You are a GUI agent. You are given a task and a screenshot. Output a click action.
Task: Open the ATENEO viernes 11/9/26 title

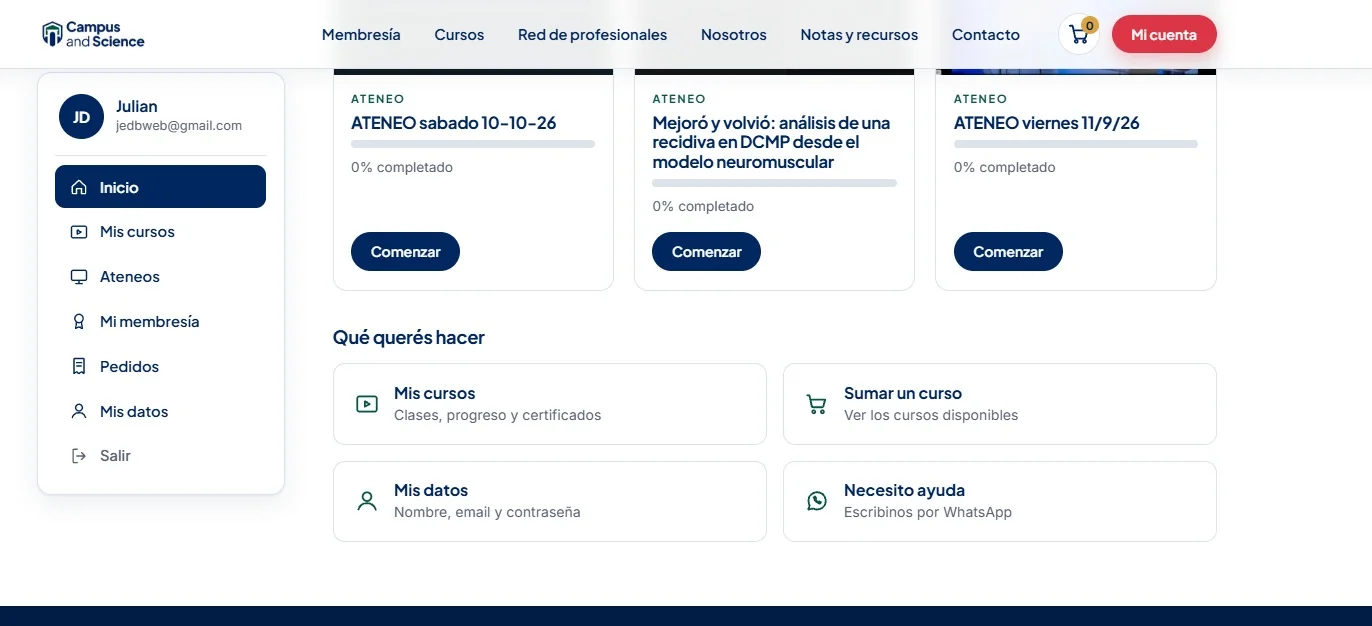coord(1047,123)
